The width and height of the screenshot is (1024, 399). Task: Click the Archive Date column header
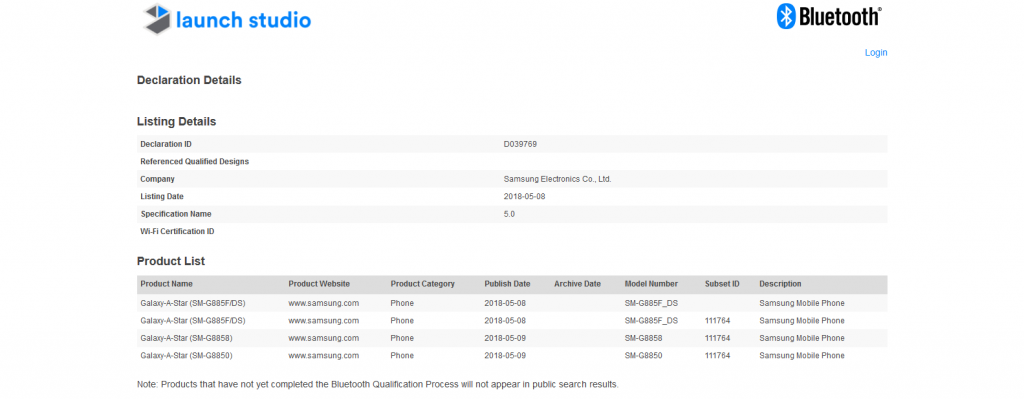pos(577,284)
